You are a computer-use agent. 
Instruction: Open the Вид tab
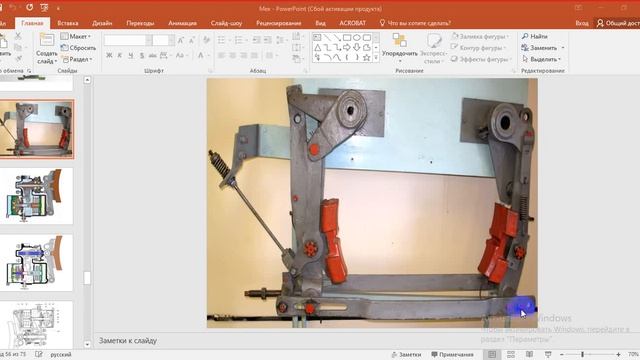point(320,23)
